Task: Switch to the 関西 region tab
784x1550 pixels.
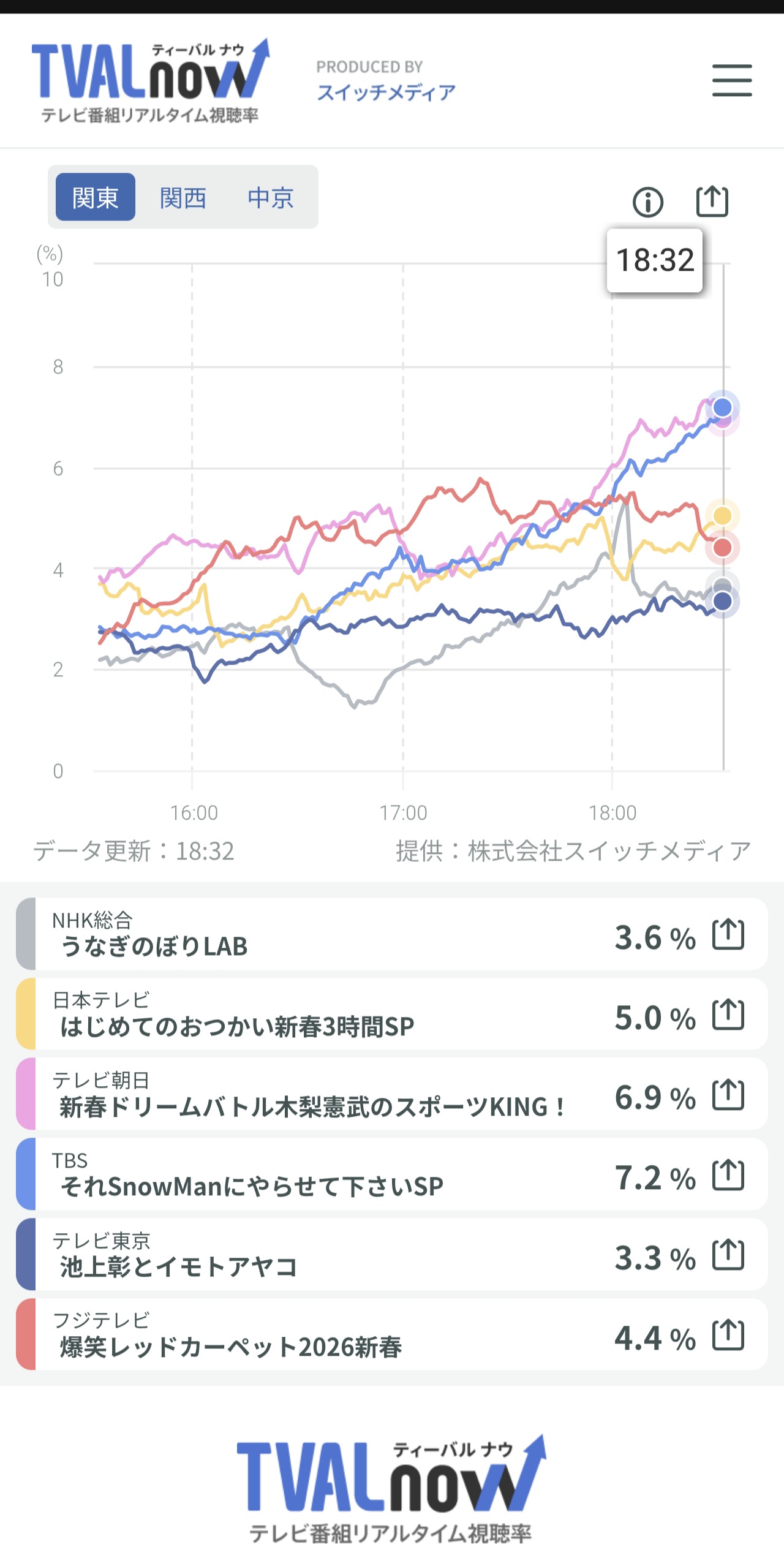Action: pos(183,197)
